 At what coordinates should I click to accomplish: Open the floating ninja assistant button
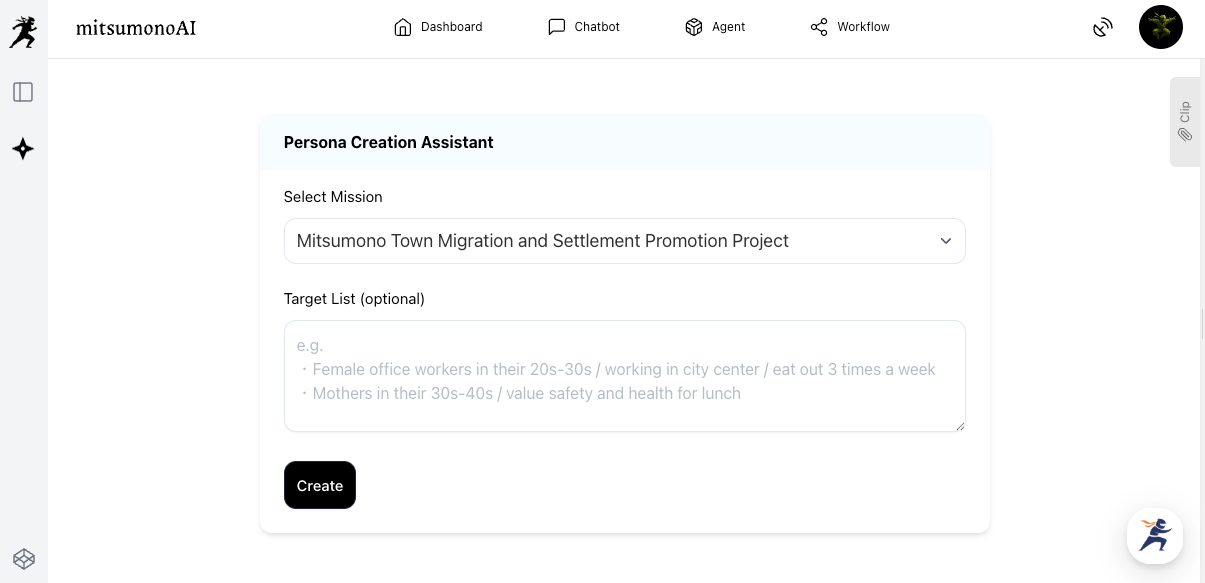(x=1154, y=536)
